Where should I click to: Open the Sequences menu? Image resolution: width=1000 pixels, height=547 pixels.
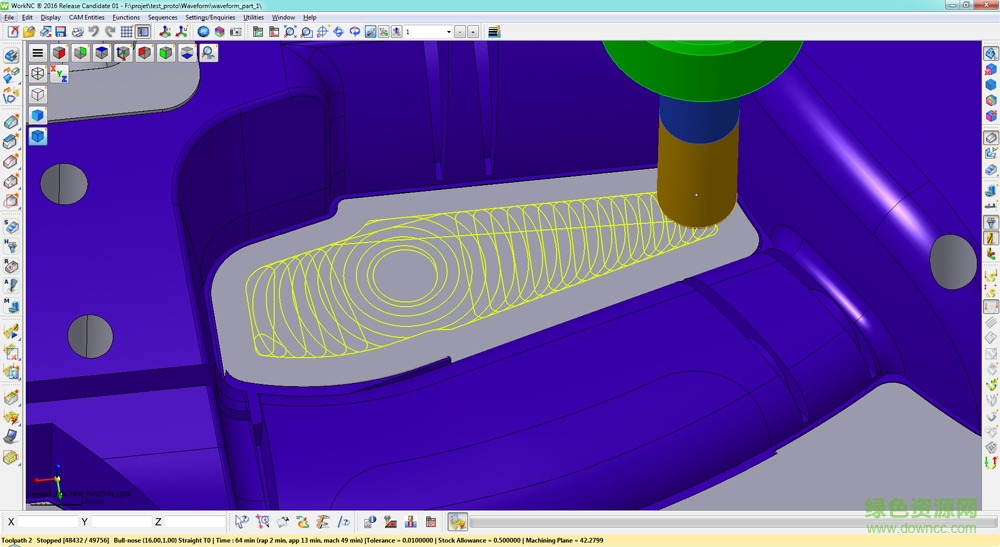click(x=162, y=17)
